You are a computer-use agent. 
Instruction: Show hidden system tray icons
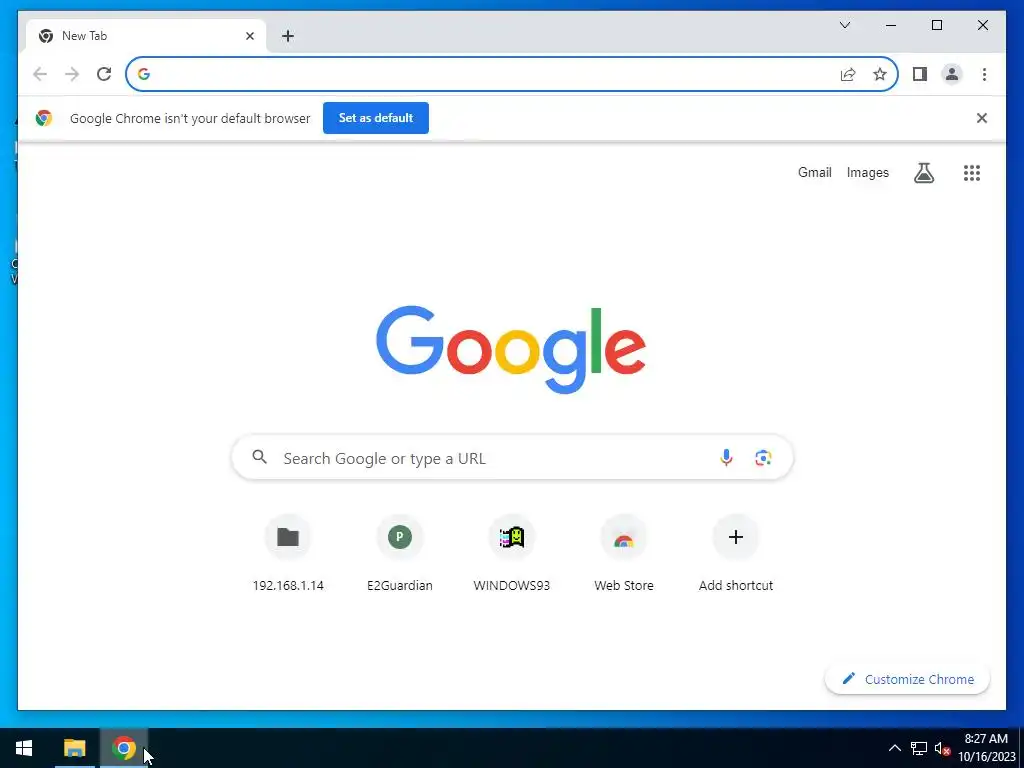[895, 748]
